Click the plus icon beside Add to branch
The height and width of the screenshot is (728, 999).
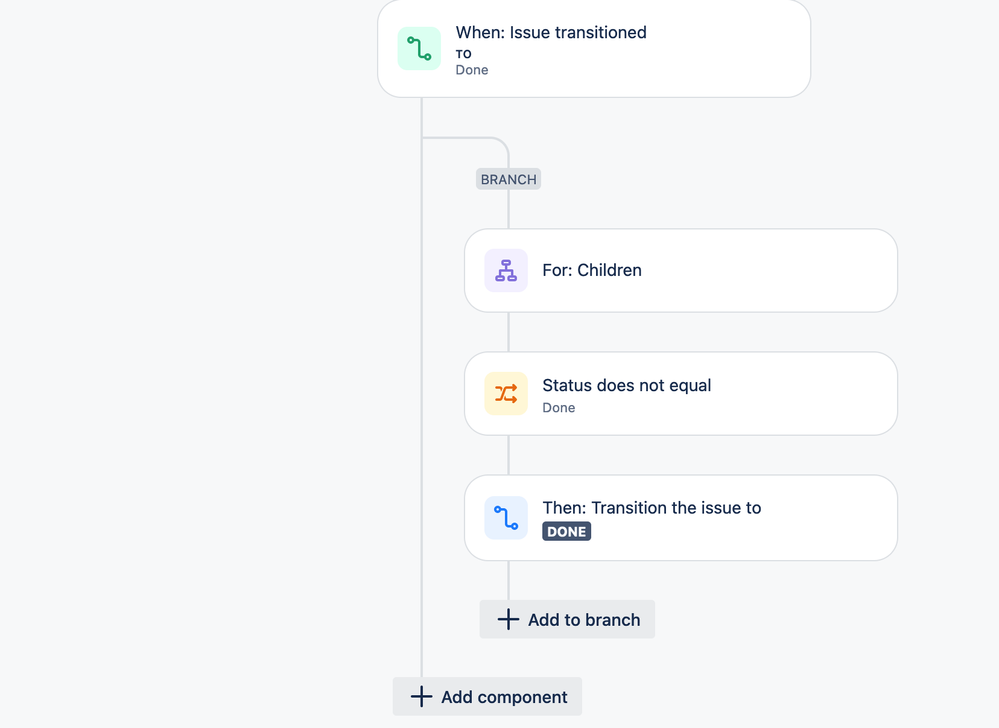[x=508, y=619]
